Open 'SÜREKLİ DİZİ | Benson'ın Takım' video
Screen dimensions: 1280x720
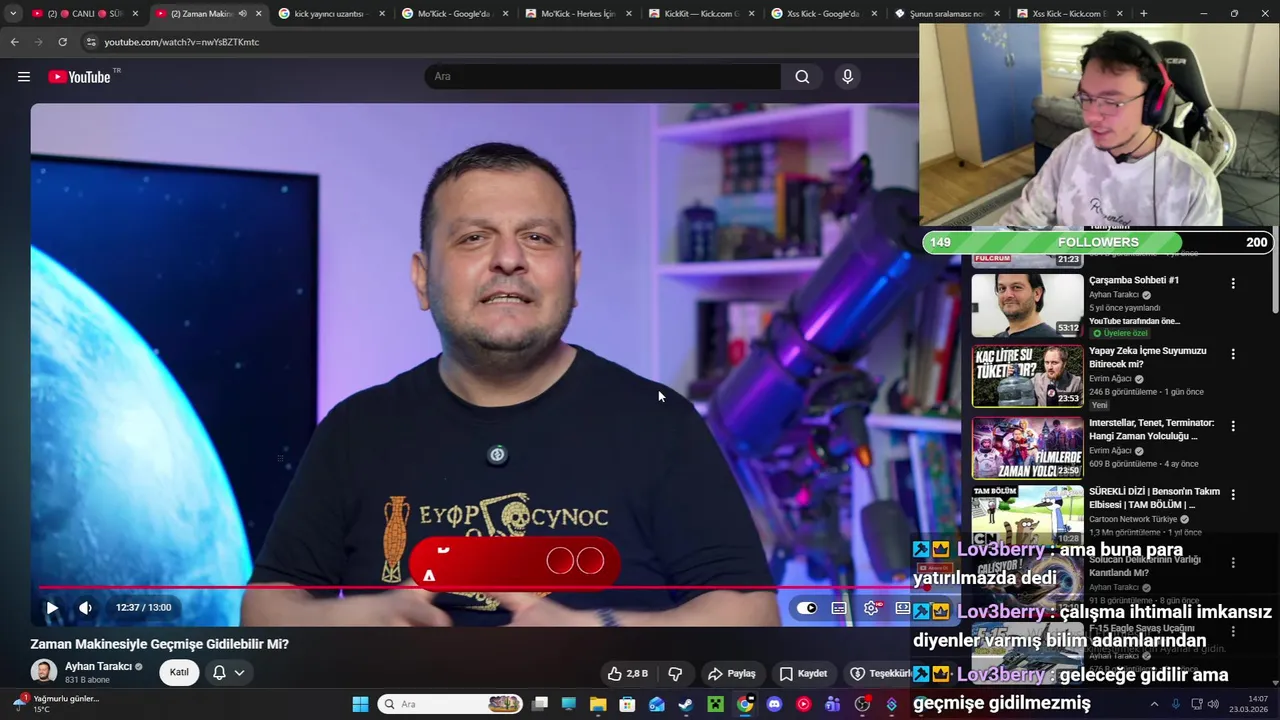click(1154, 498)
